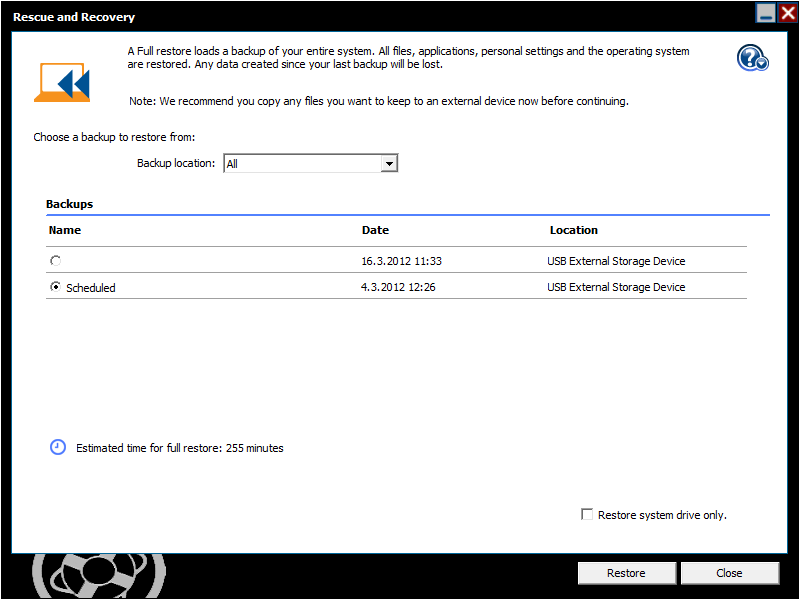The height and width of the screenshot is (600, 800).
Task: Minimize the Rescue and Recovery window
Action: tap(766, 13)
